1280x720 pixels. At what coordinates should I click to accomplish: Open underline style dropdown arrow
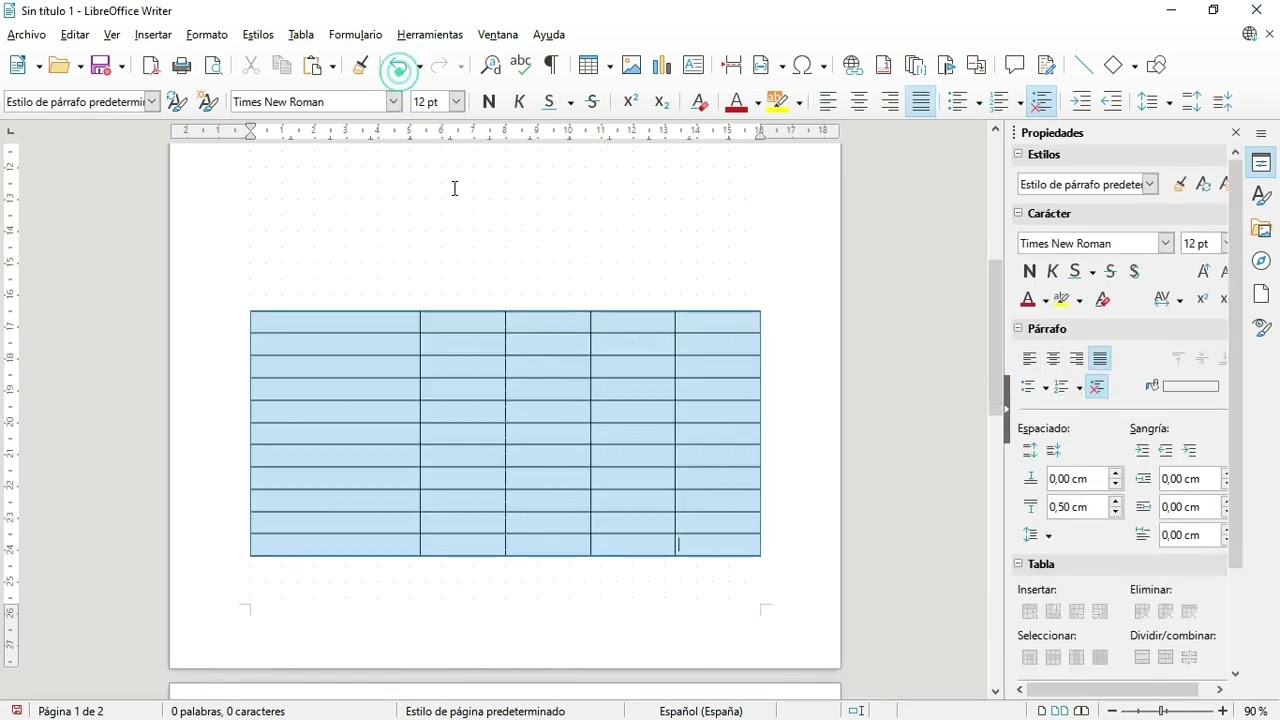pos(570,102)
